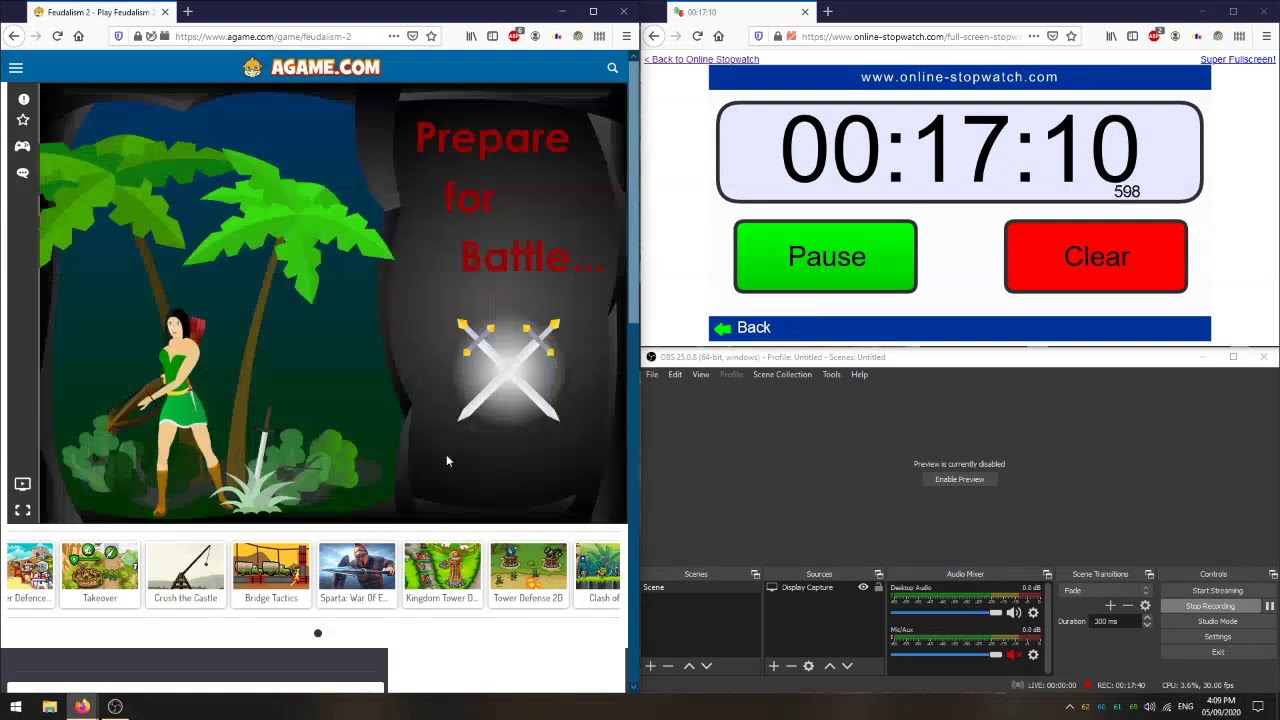Remove scene with minus in Scenes panel
The height and width of the screenshot is (720, 1280).
coord(668,666)
